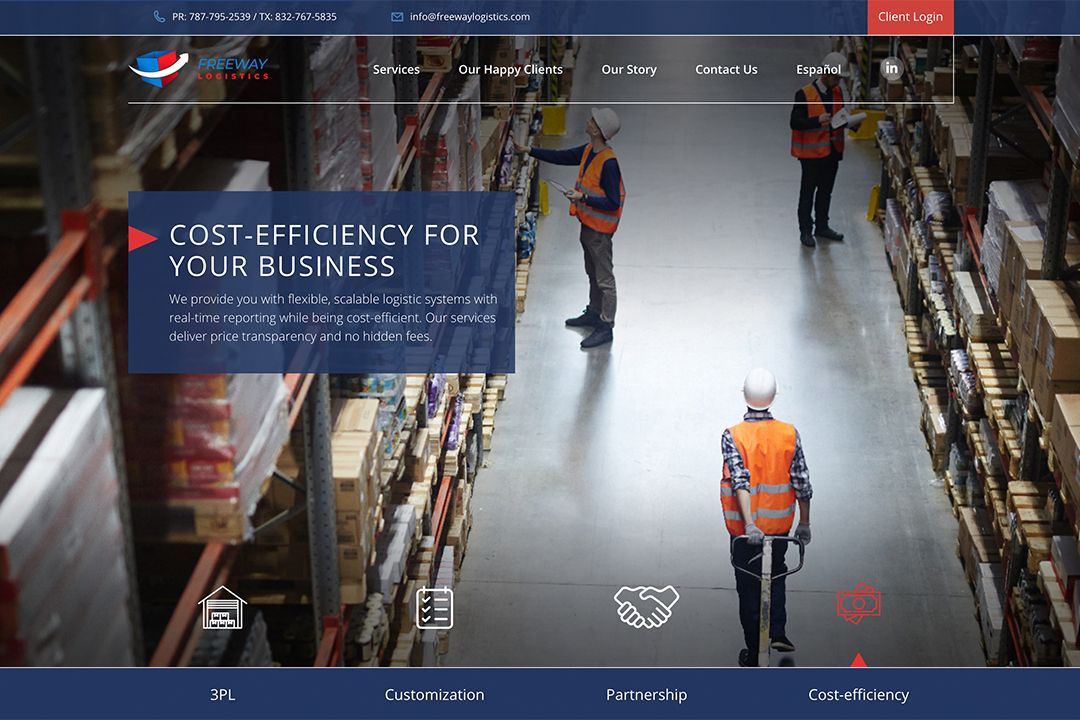
Task: Open the Our Happy Clients menu
Action: pyautogui.click(x=511, y=69)
